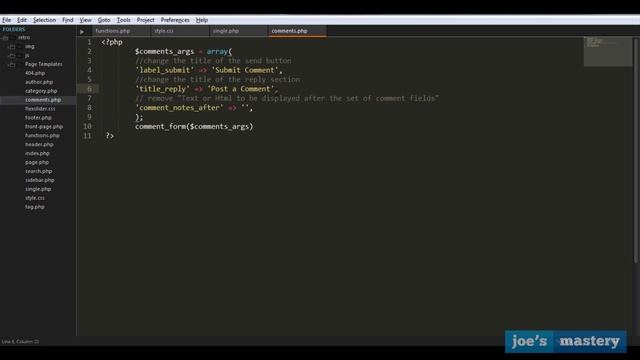Click the 'label_submit' key
Image resolution: width=640 pixels, height=360 pixels.
pyautogui.click(x=165, y=70)
